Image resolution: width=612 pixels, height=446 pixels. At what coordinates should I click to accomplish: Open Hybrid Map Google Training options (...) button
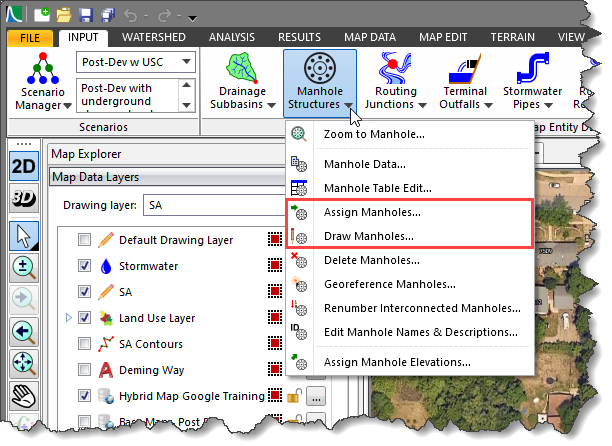316,396
